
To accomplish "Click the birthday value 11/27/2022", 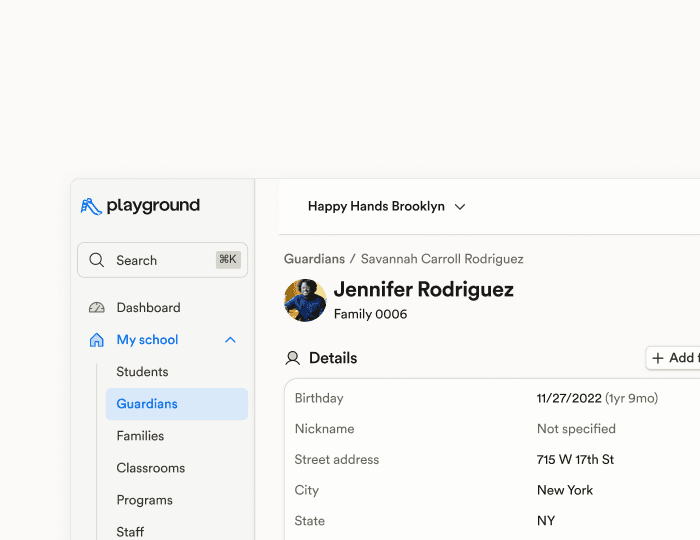I will [x=569, y=398].
